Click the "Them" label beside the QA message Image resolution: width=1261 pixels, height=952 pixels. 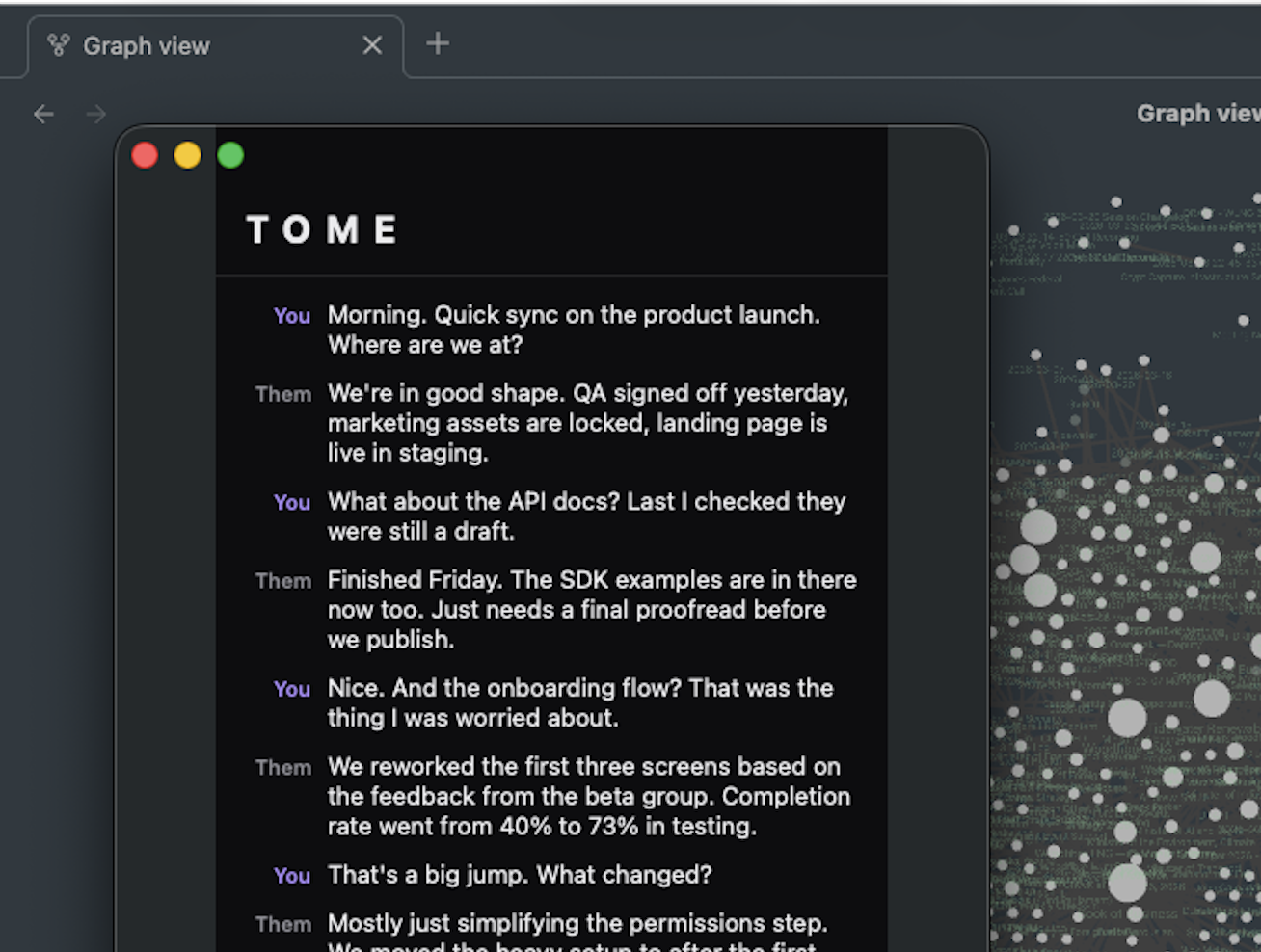pyautogui.click(x=282, y=394)
